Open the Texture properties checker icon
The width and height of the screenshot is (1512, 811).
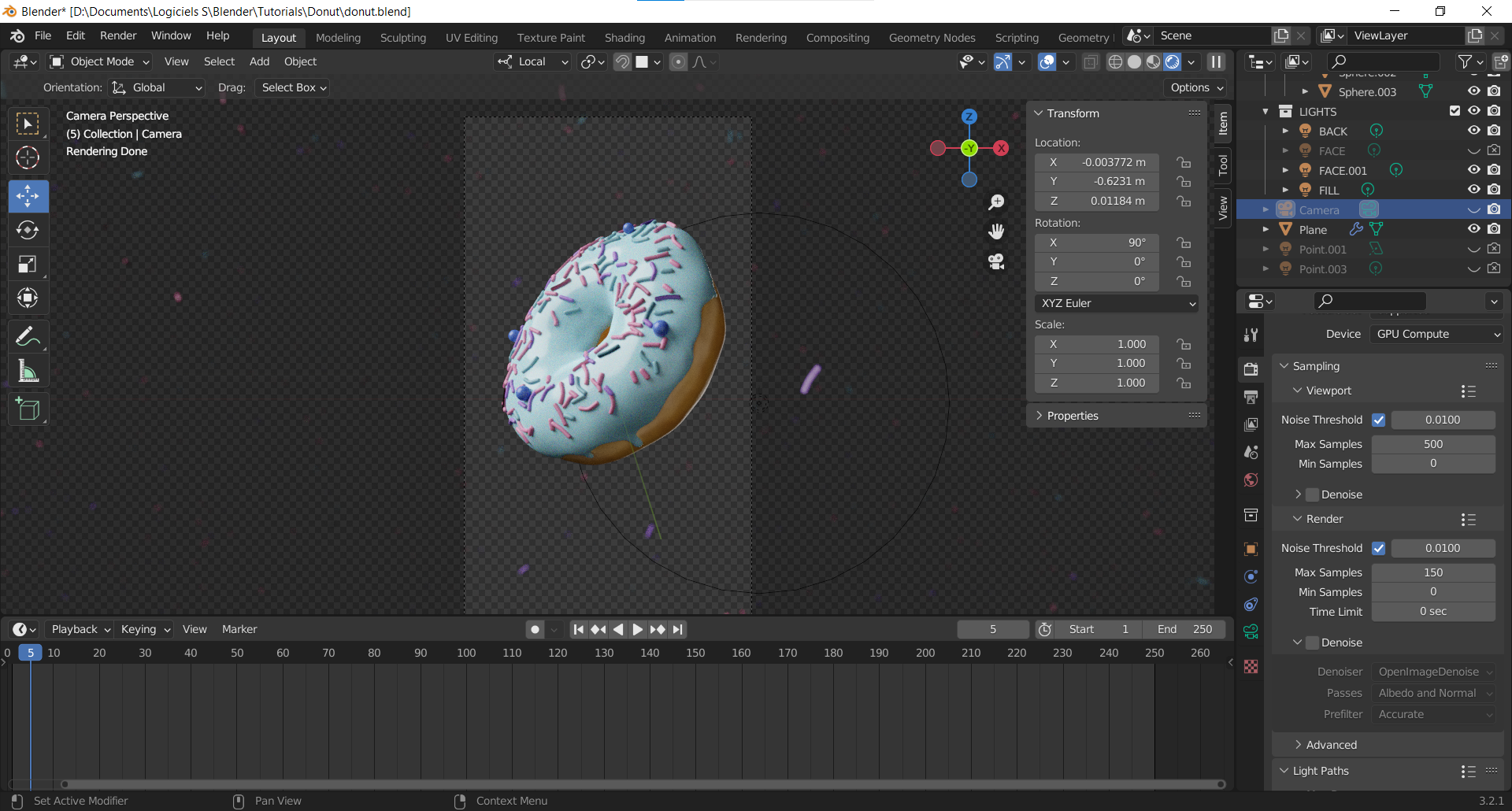[x=1251, y=667]
